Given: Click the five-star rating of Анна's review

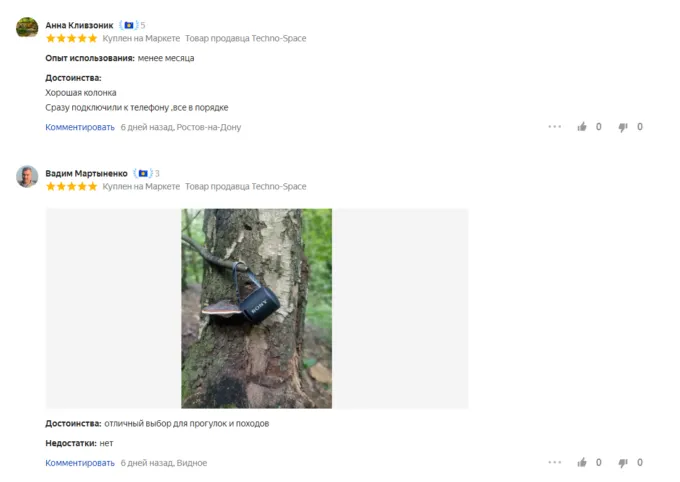Looking at the screenshot, I should [x=72, y=38].
